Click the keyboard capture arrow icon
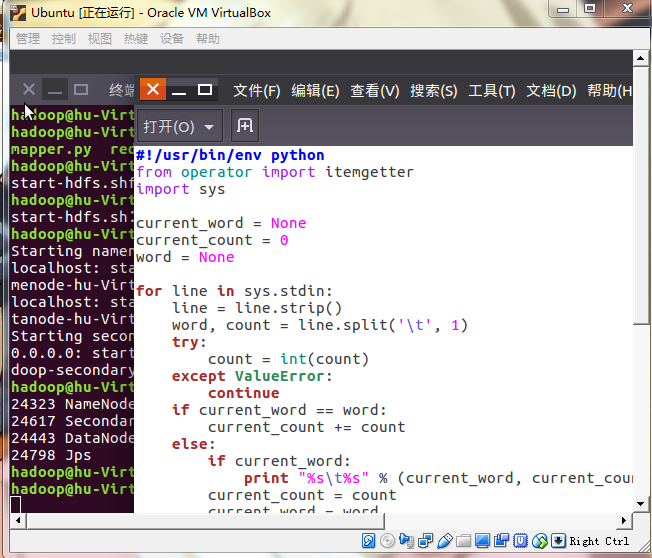This screenshot has width=652, height=558. pyautogui.click(x=558, y=541)
